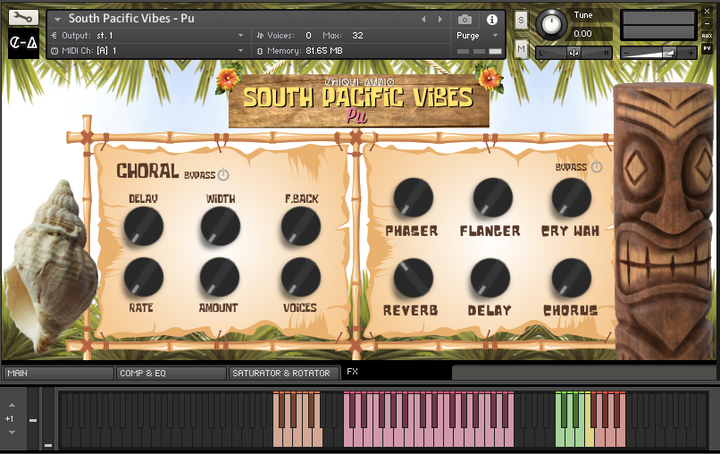720x454 pixels.
Task: Click the DELAY knob beside REVERB
Action: click(490, 278)
